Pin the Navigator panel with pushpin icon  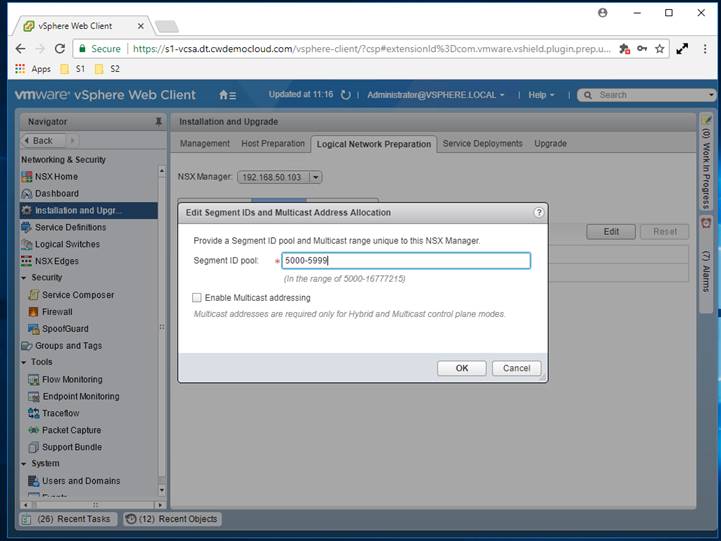pos(158,121)
